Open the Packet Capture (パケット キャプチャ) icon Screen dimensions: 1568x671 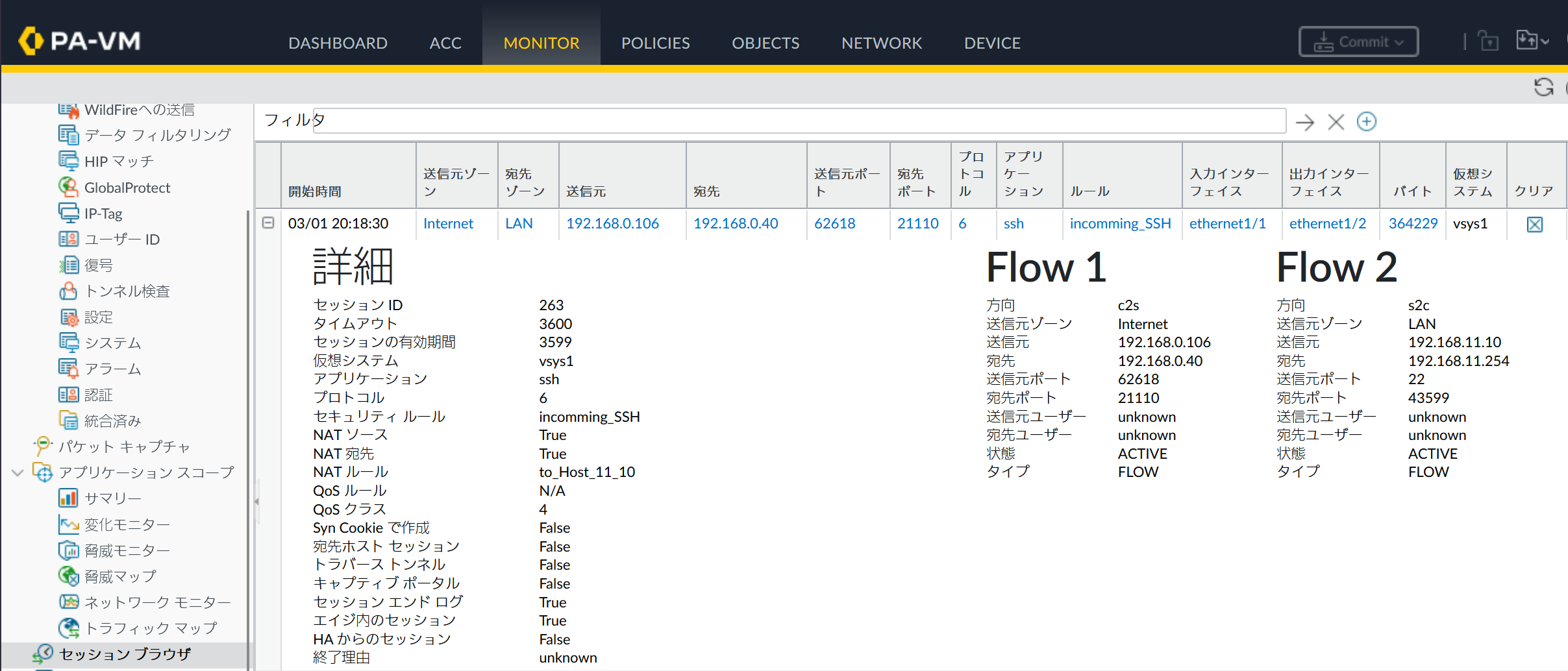pos(42,446)
